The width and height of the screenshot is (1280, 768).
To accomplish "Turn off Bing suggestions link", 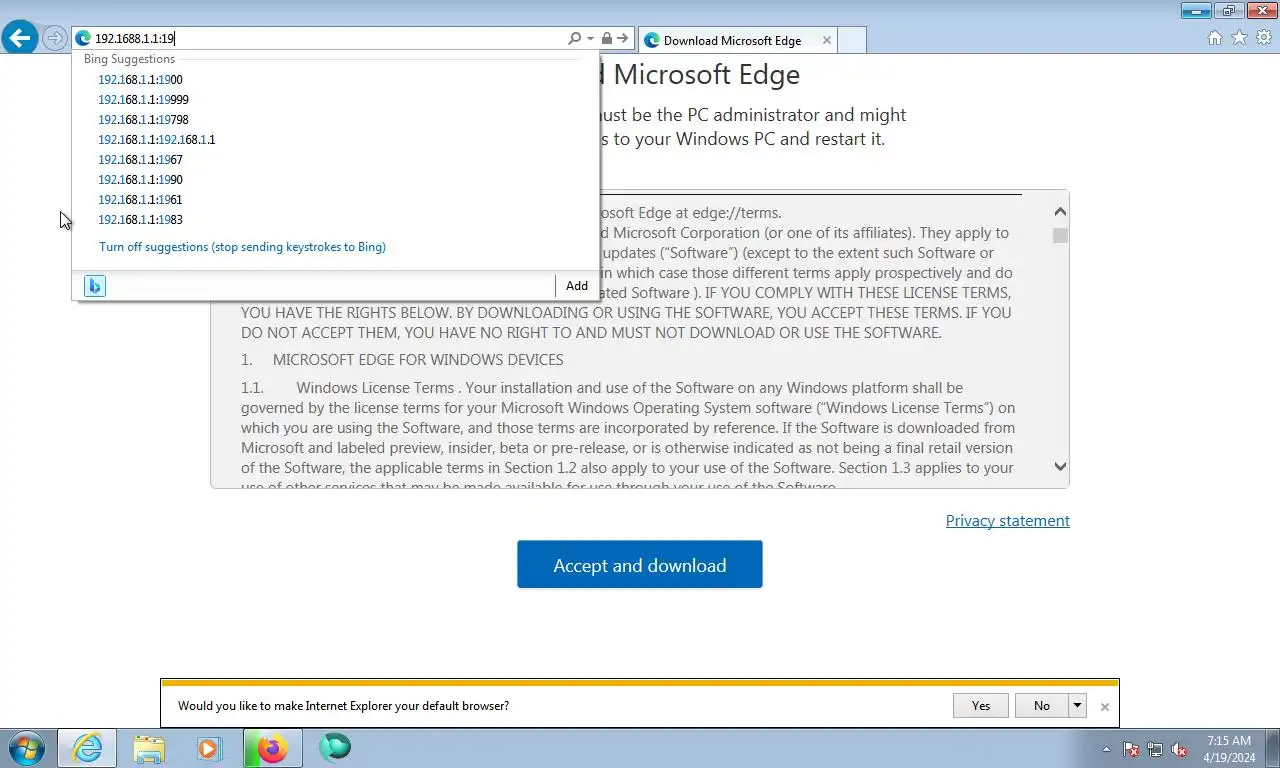I will [x=242, y=247].
